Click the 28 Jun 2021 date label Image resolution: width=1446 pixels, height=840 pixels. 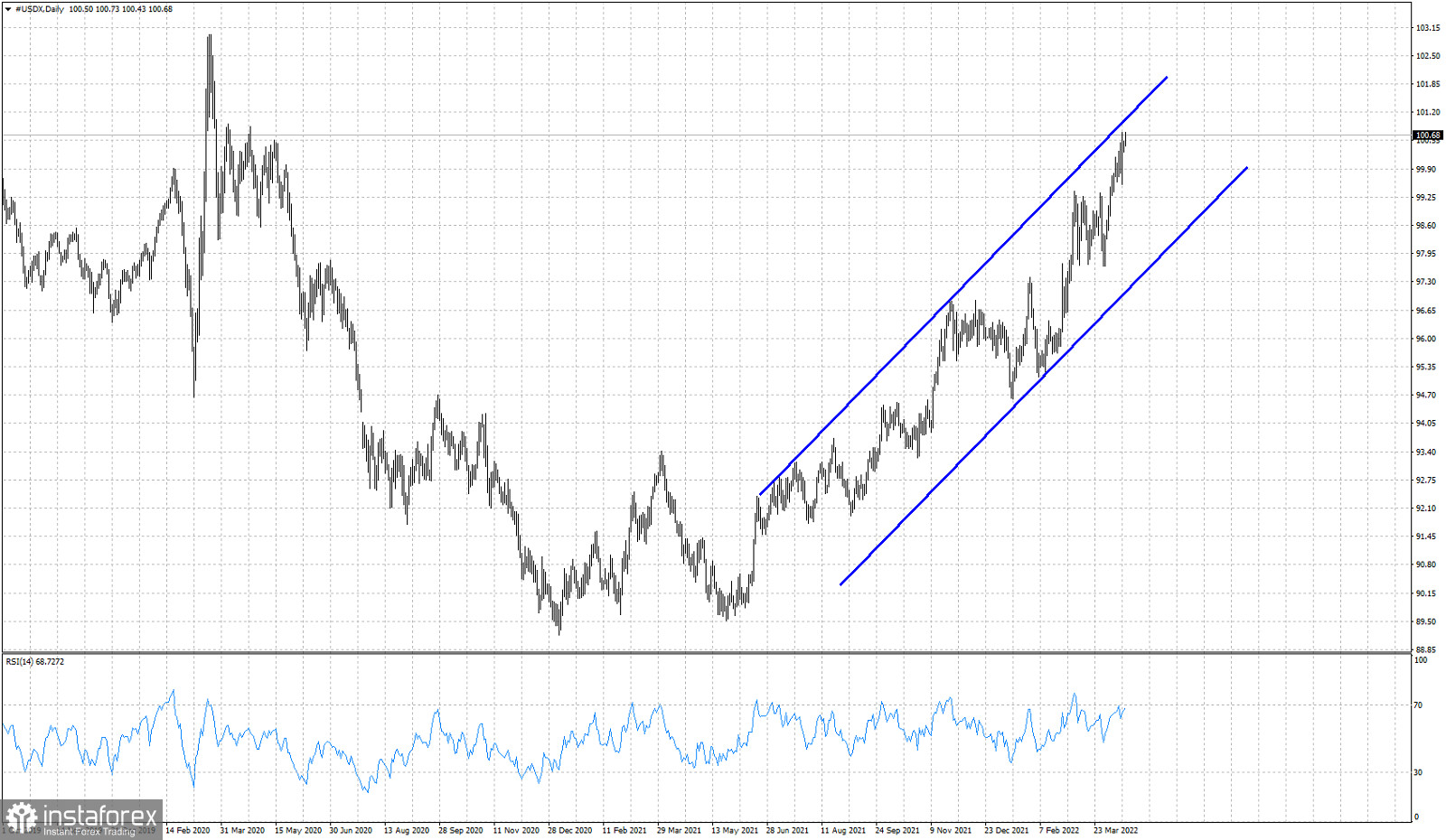[788, 830]
